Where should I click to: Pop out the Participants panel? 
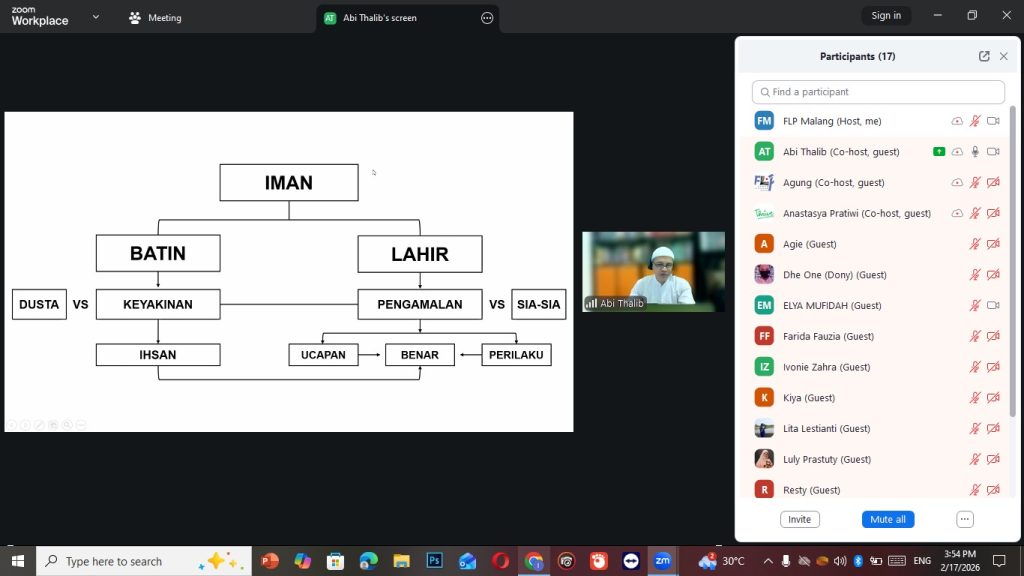(x=984, y=56)
